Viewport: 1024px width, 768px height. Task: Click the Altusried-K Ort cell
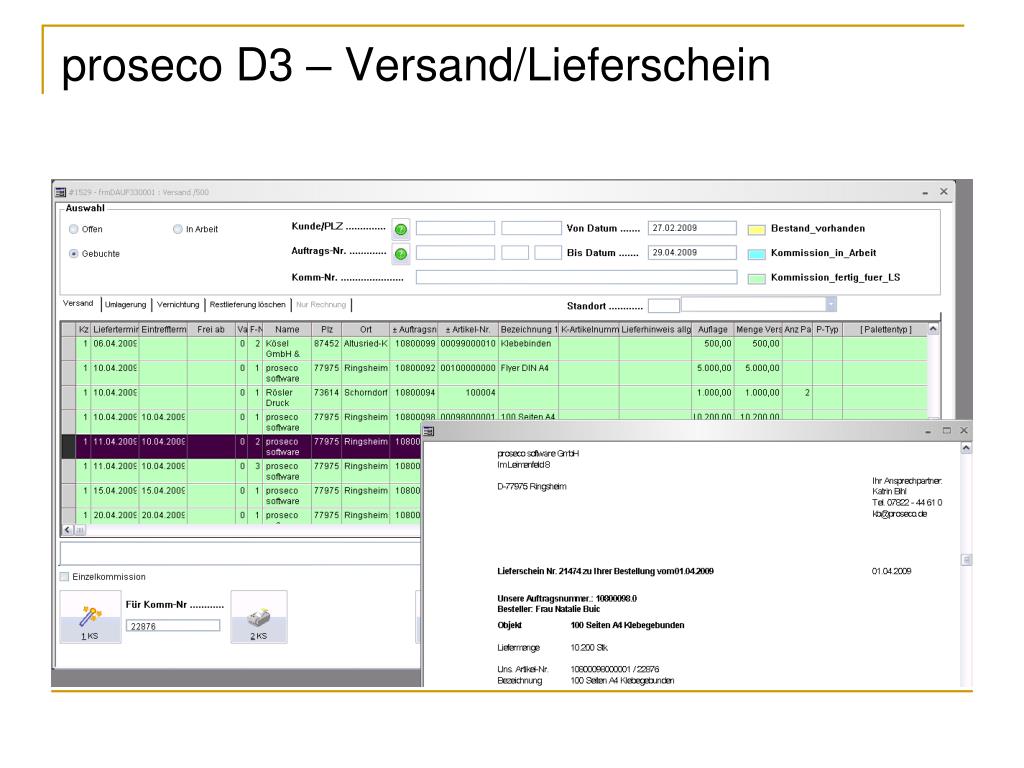366,349
